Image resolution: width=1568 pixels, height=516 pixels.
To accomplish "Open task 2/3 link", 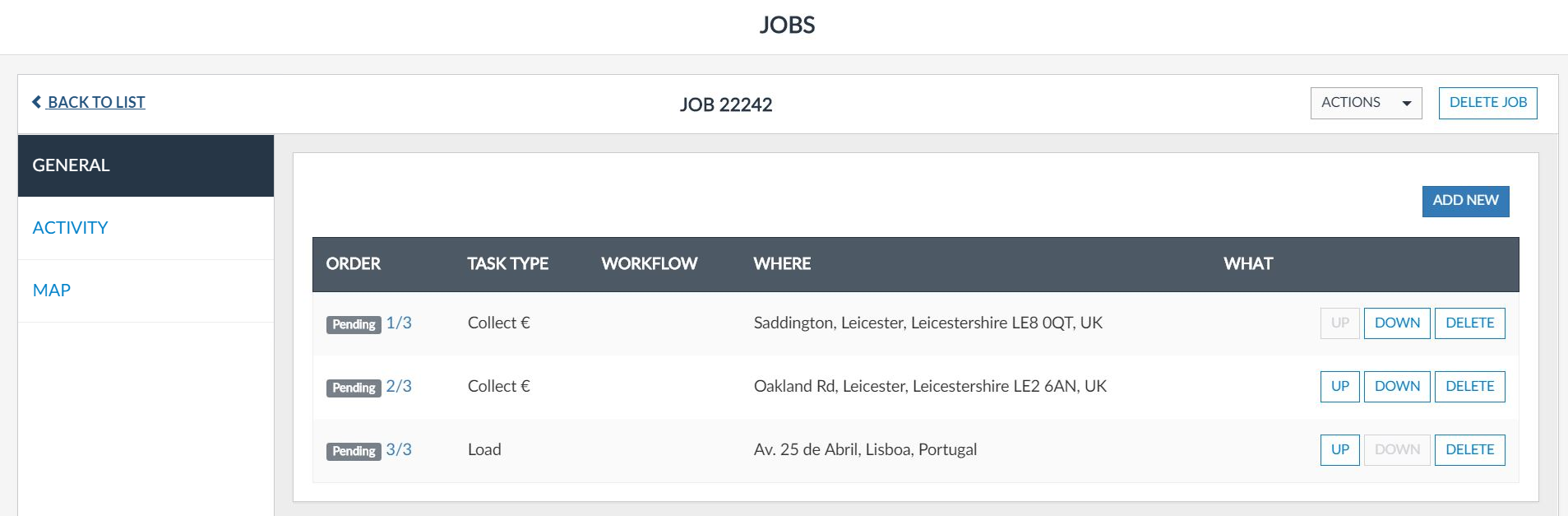I will tap(399, 387).
